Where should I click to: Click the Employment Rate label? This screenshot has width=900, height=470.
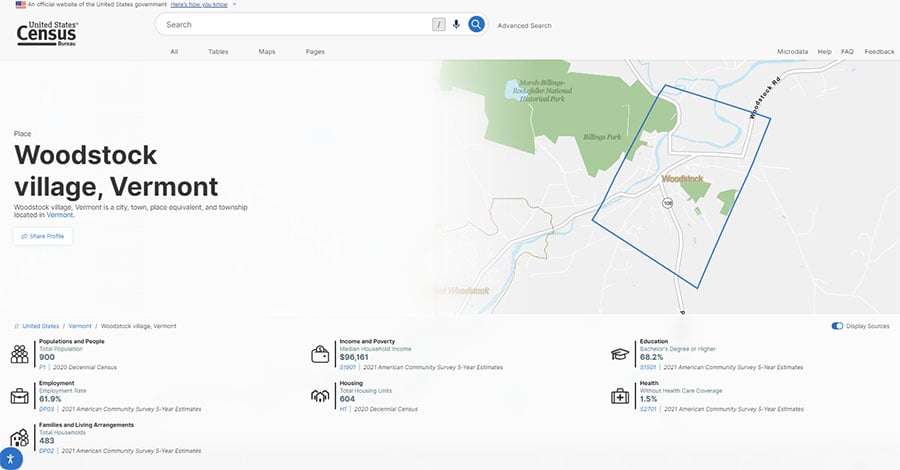63,391
